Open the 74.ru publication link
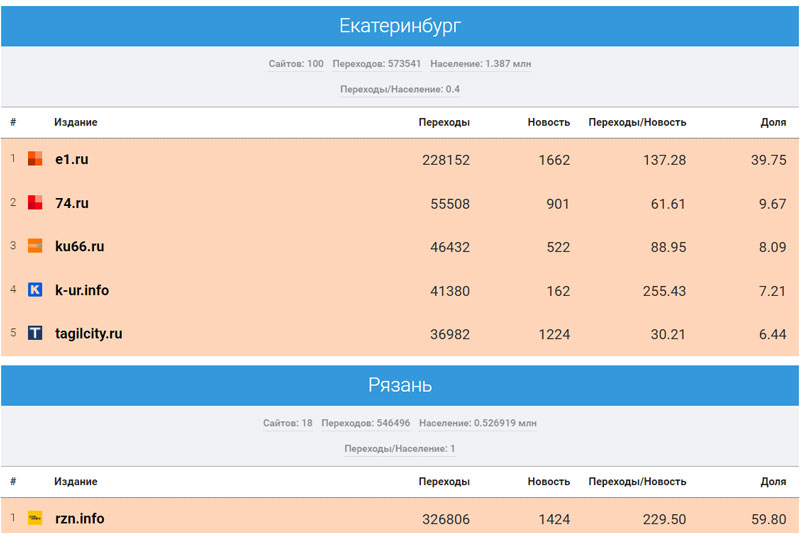Screen dimensions: 800x533 click(x=72, y=203)
